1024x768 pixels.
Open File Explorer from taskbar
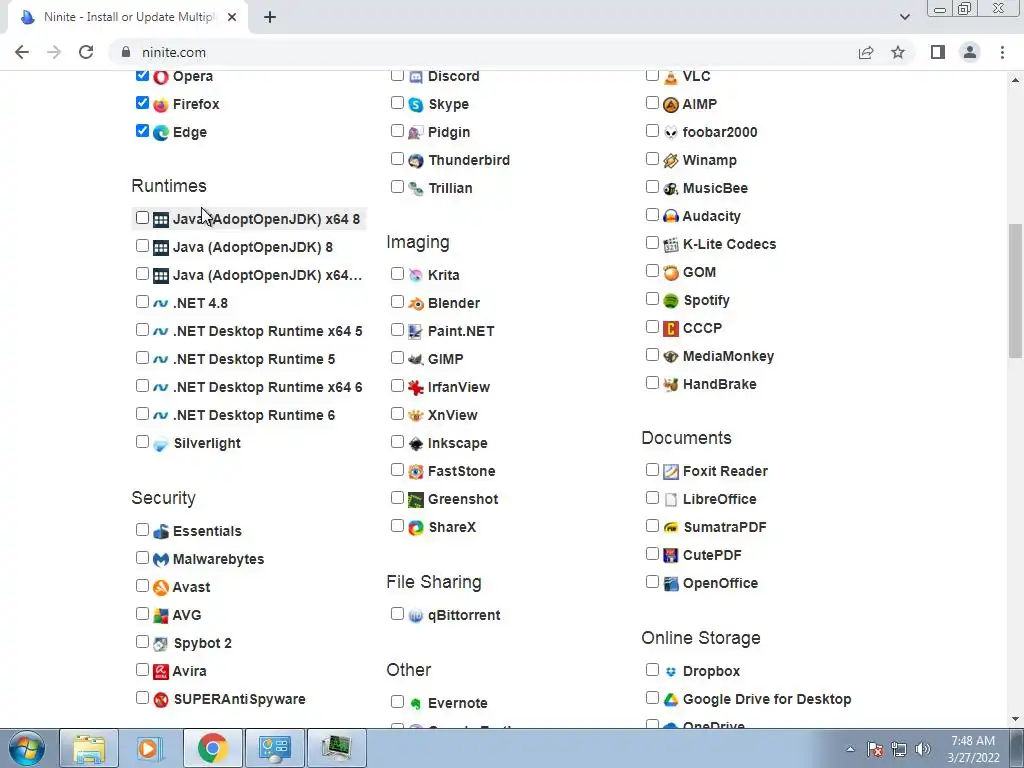click(x=89, y=748)
